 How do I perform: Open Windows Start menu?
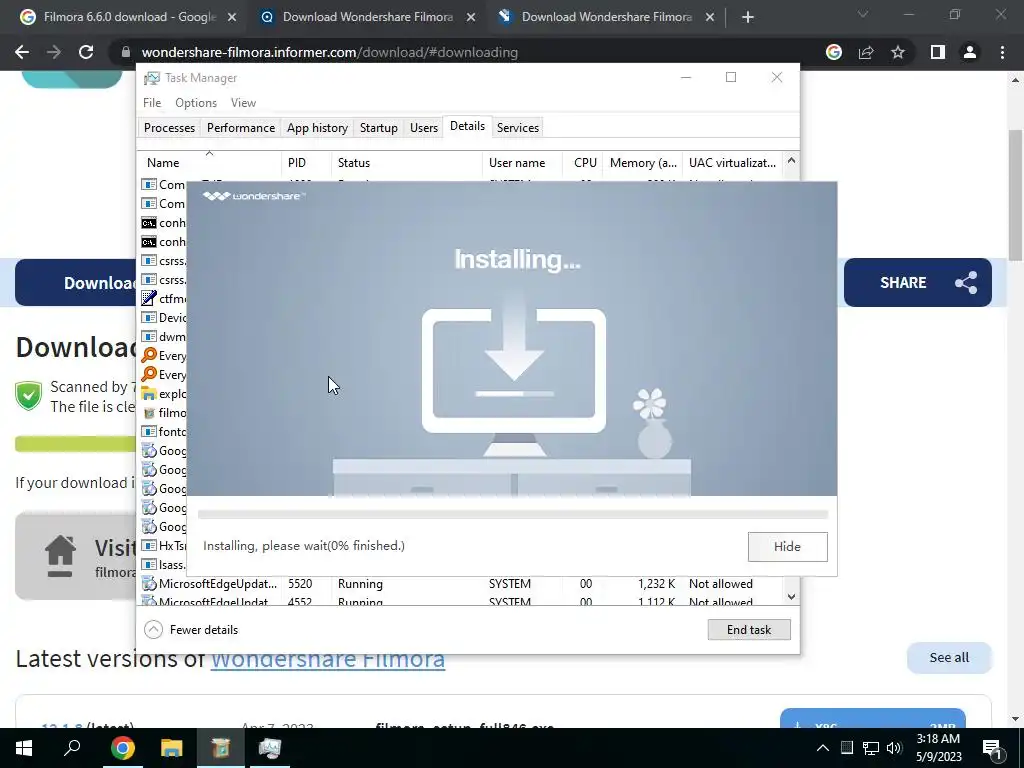[x=24, y=748]
